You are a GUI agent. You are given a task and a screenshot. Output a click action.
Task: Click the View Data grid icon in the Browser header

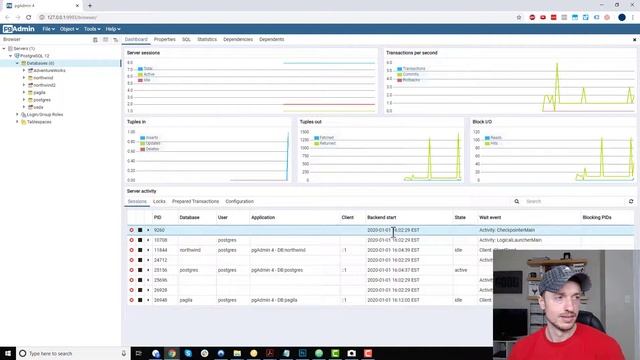[x=105, y=40]
